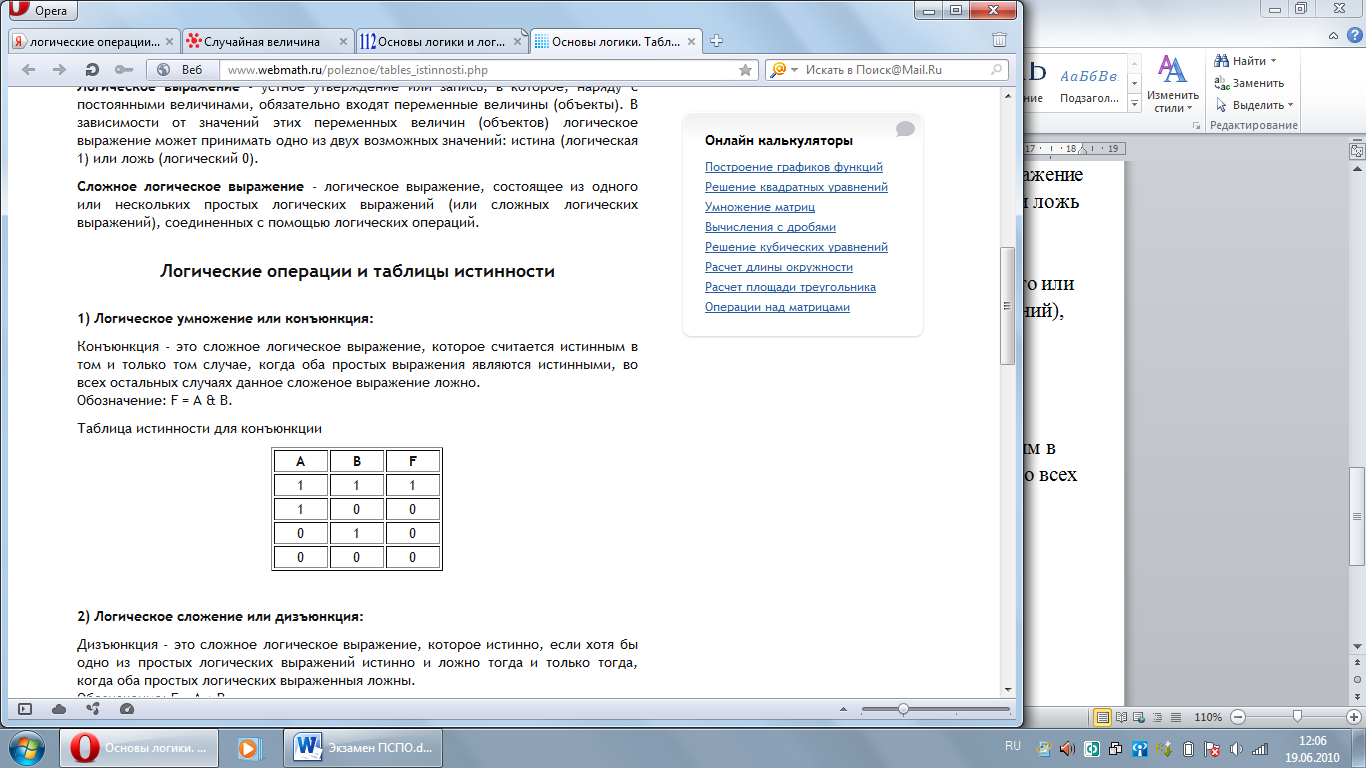Open the password wand key icon

click(124, 70)
